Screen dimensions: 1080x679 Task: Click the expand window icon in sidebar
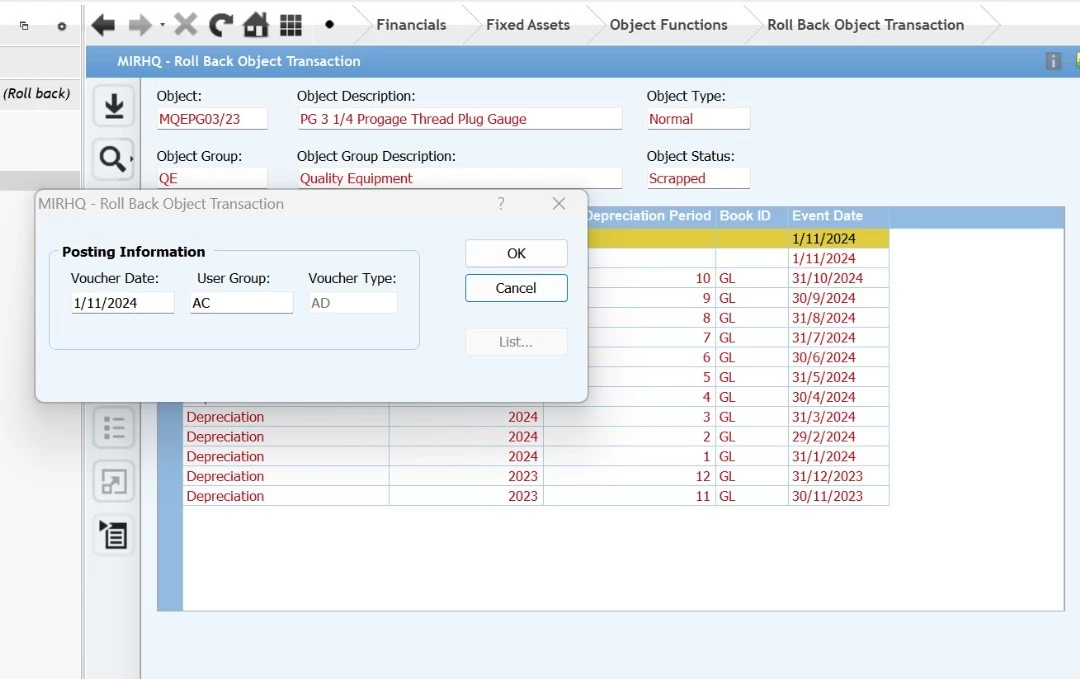[114, 481]
